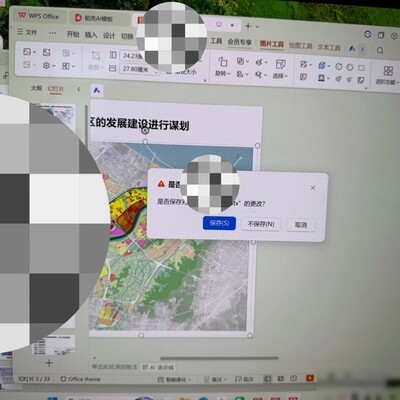400x400 pixels.
Task: Click the first circular reset picture icon
Action: (x=339, y=67)
